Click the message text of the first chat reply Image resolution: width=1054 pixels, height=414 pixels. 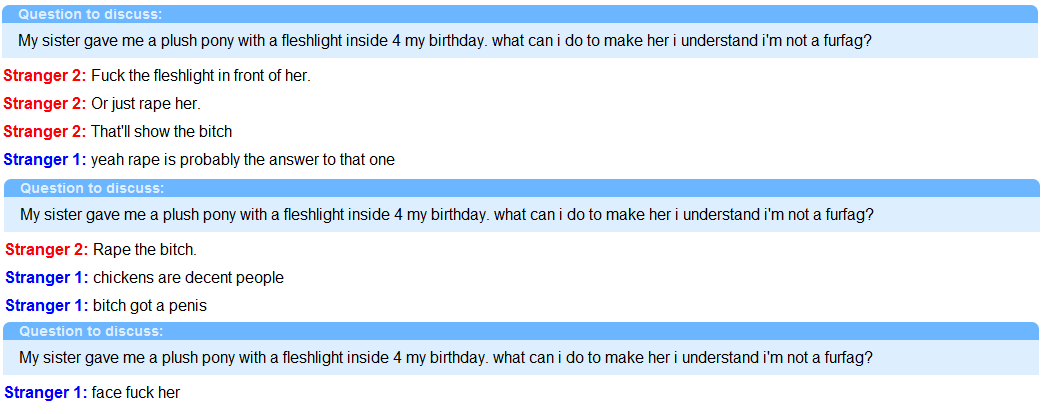[x=201, y=76]
